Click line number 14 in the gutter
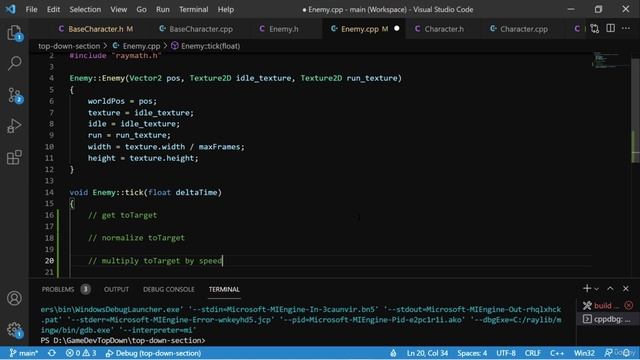Viewport: 640px width, 360px height. click(49, 192)
